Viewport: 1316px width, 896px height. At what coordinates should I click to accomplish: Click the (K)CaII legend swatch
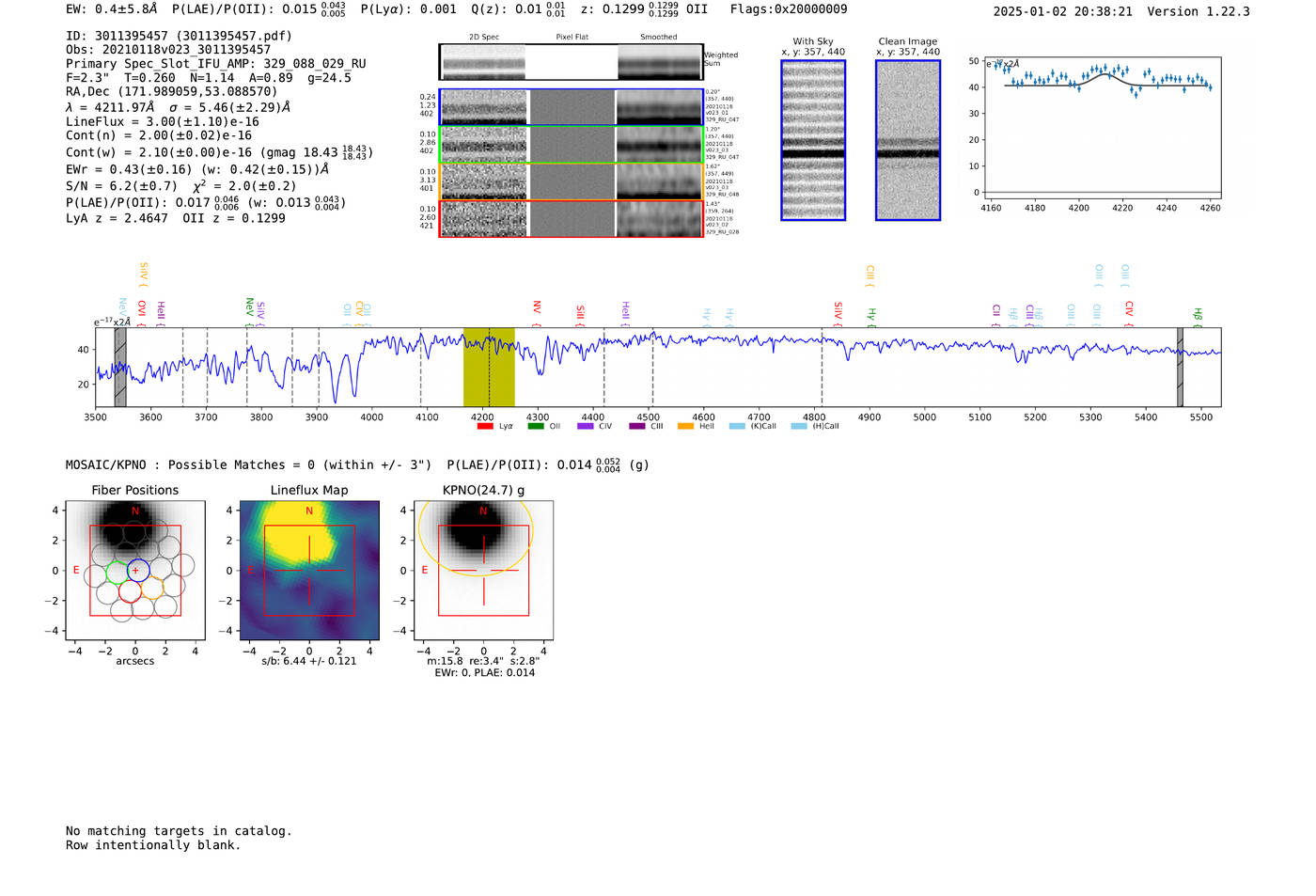737,426
